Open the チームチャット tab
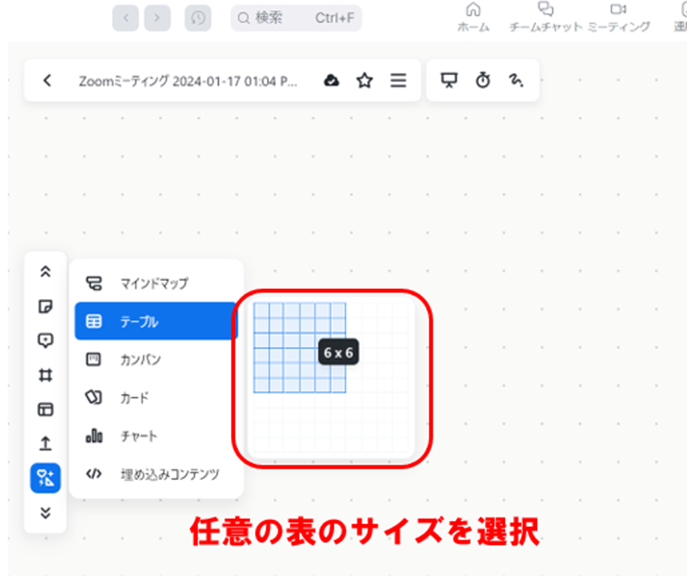This screenshot has height=576, width=687. tap(545, 17)
